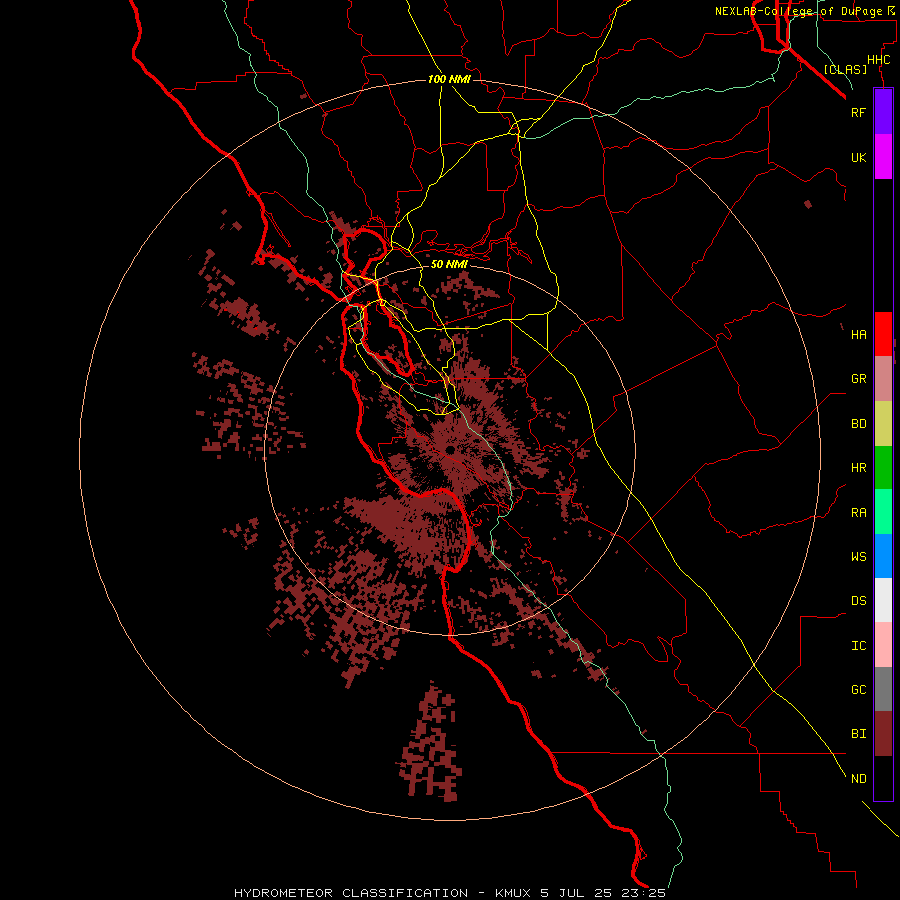Click the BD yellow legend swatch
The image size is (900, 900).
click(883, 424)
